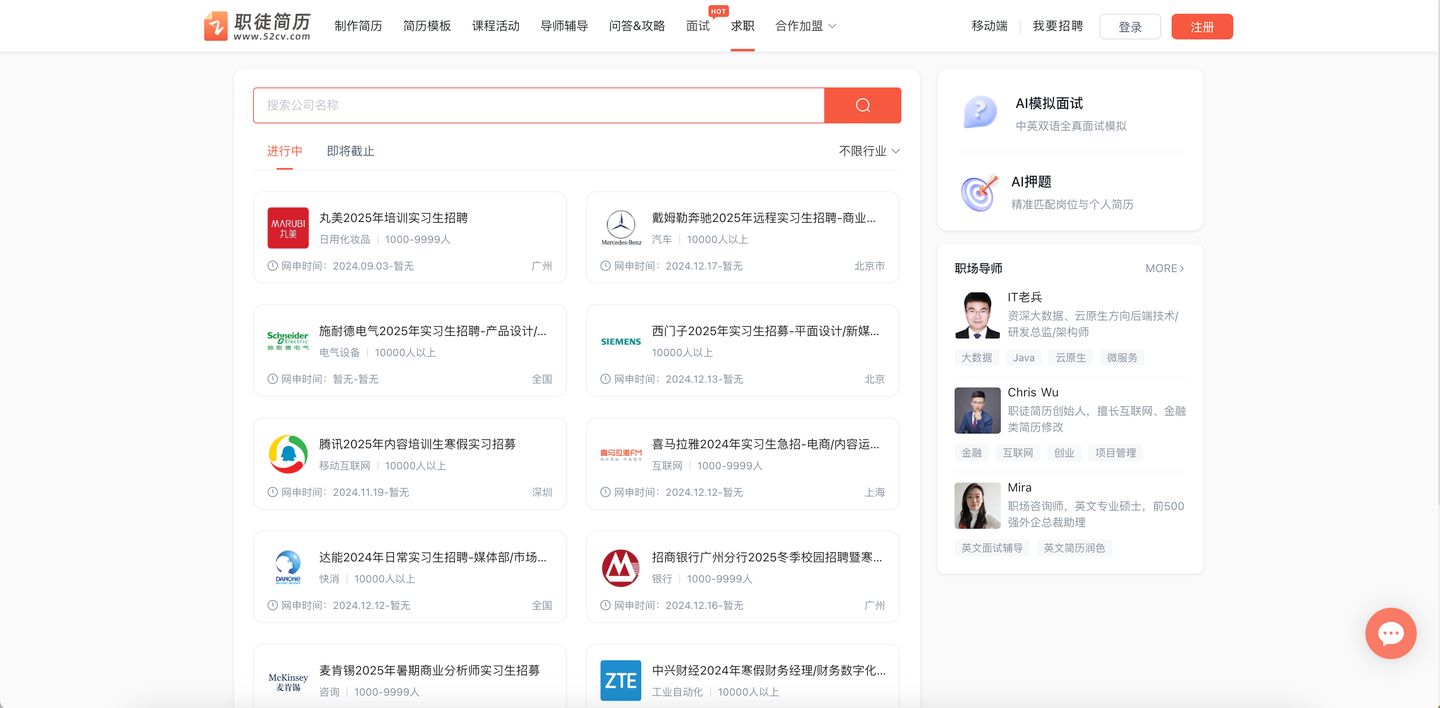Open 招商银行广州分行2025冬季校园招聘 listing
1440x708 pixels.
[767, 557]
